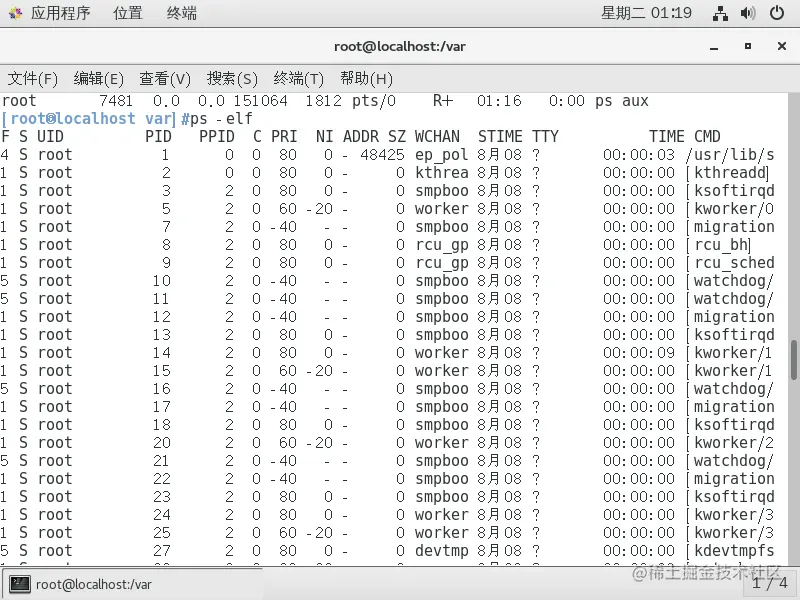Viewport: 800px width, 600px height.
Task: Open the network status icon
Action: click(x=720, y=13)
